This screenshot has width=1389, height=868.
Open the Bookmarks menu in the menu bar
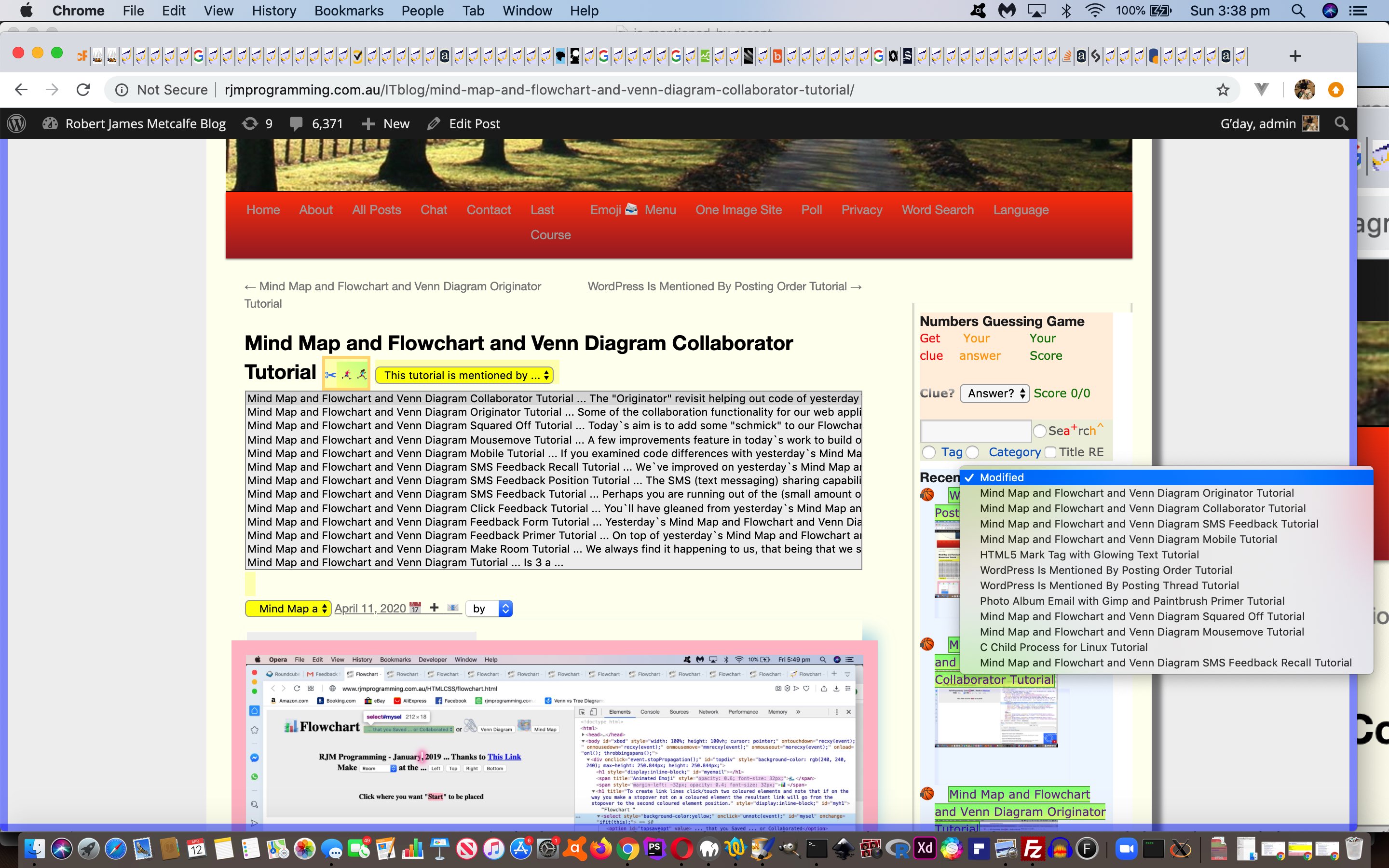[348, 11]
